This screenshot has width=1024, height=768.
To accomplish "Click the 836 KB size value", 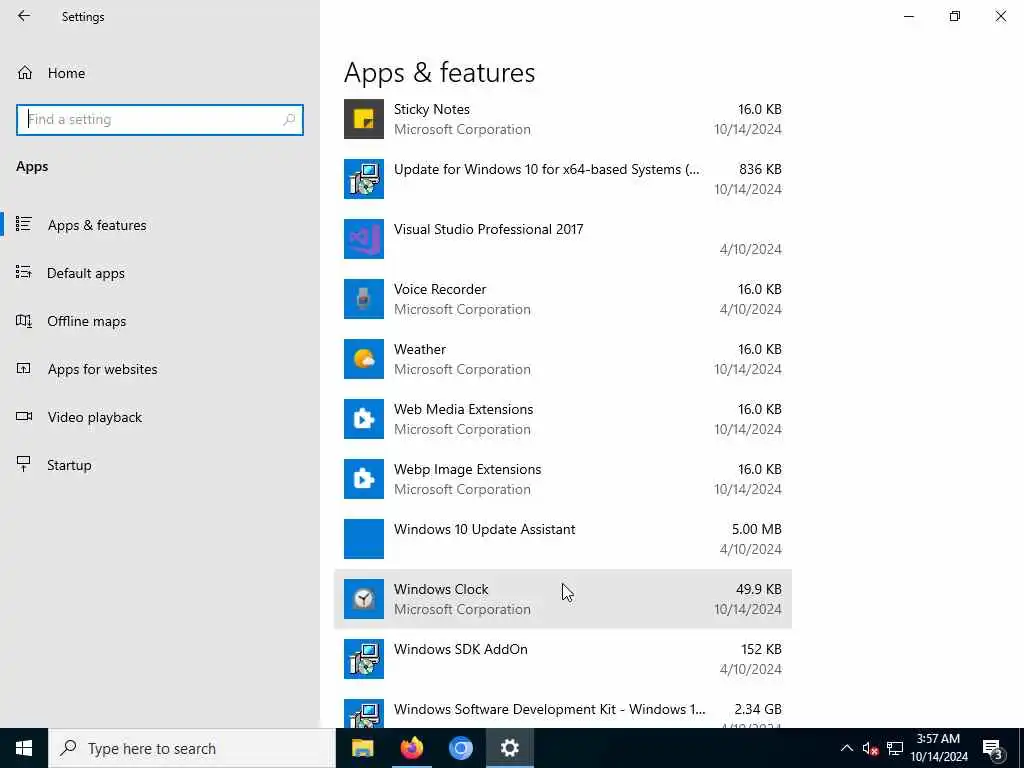I will [760, 170].
